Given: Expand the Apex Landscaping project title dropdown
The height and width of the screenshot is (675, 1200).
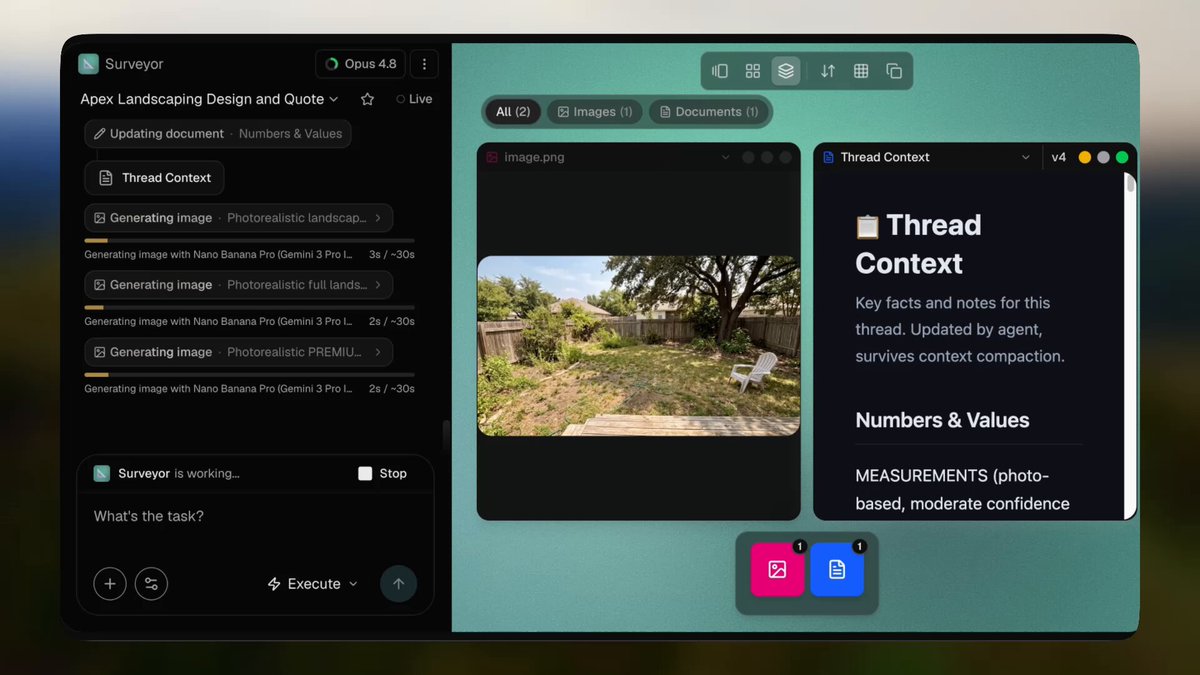Looking at the screenshot, I should coord(209,99).
